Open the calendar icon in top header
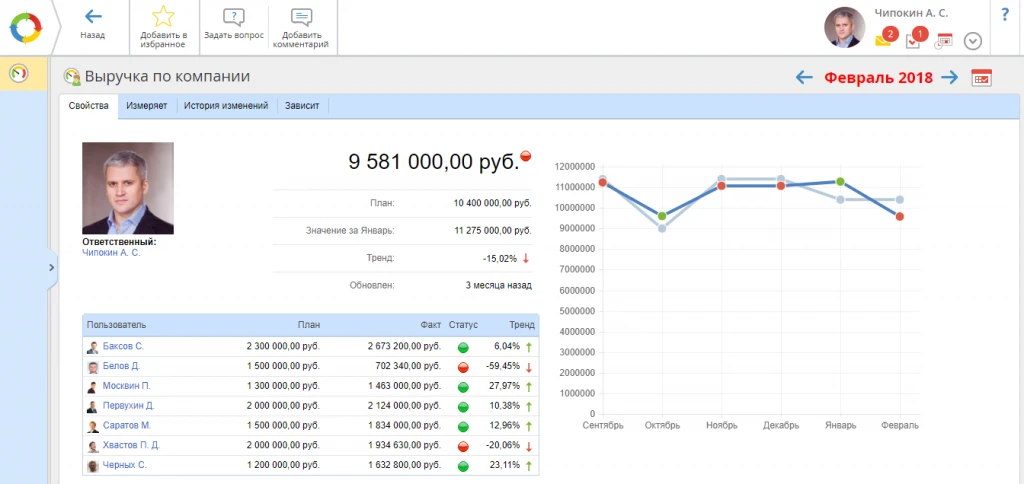The width and height of the screenshot is (1024, 484). pos(943,41)
